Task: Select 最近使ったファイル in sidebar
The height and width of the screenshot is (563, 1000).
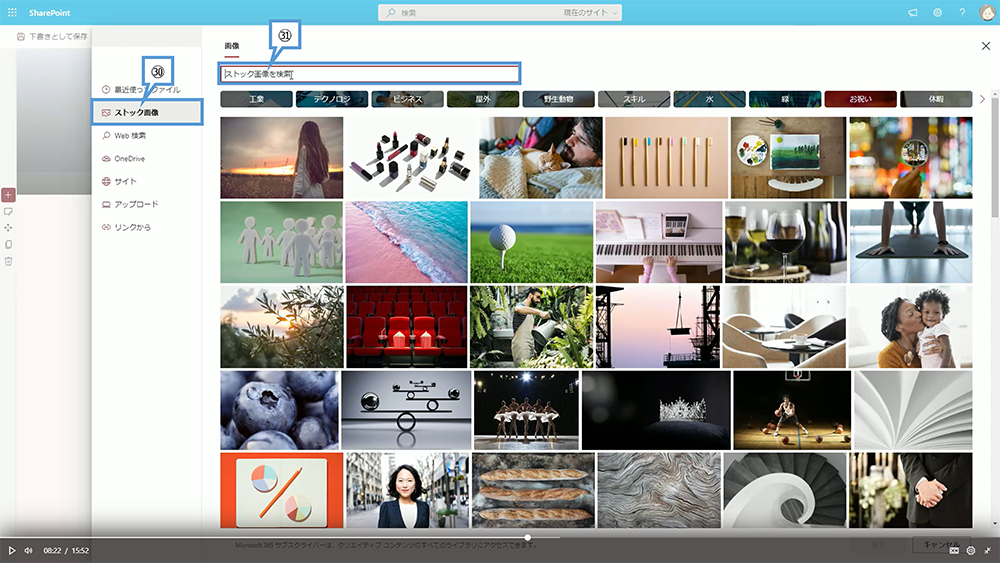Action: click(147, 89)
